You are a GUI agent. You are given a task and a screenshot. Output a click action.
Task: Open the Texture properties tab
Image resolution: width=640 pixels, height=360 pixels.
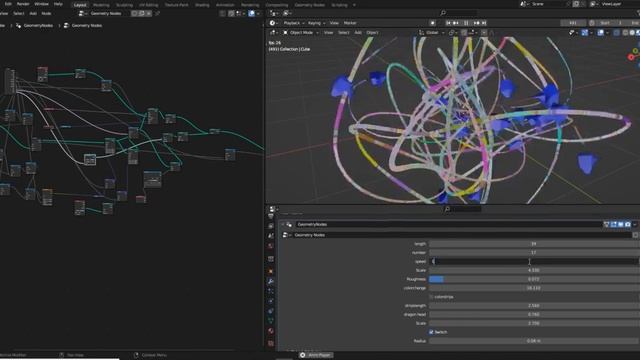pyautogui.click(x=271, y=343)
